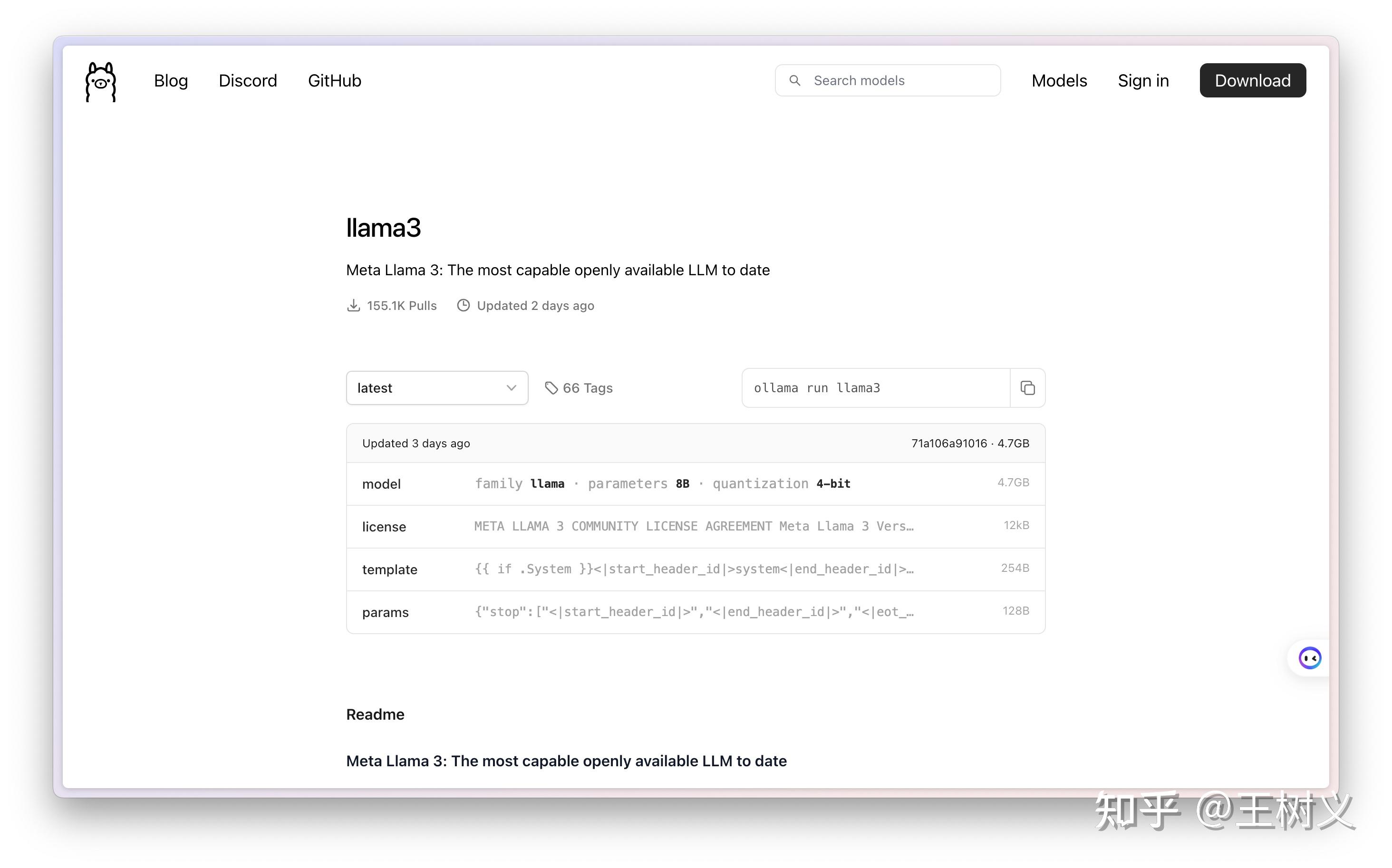
Task: View all 66 Tags
Action: tap(587, 388)
